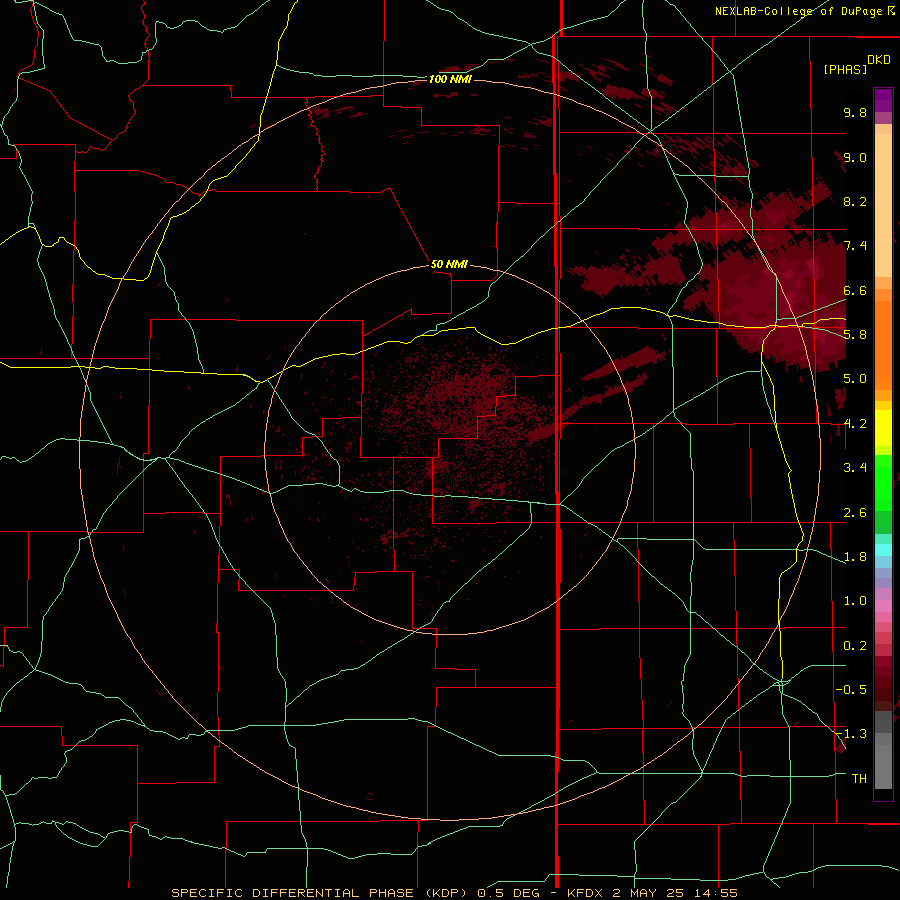Click the 5.8 scale value

pos(855,335)
